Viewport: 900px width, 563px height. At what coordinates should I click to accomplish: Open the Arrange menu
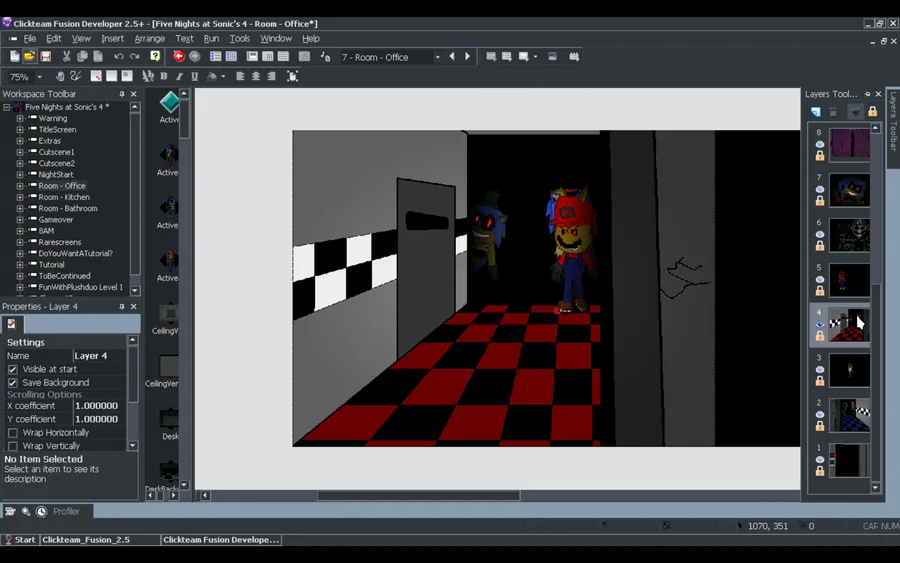click(x=149, y=38)
